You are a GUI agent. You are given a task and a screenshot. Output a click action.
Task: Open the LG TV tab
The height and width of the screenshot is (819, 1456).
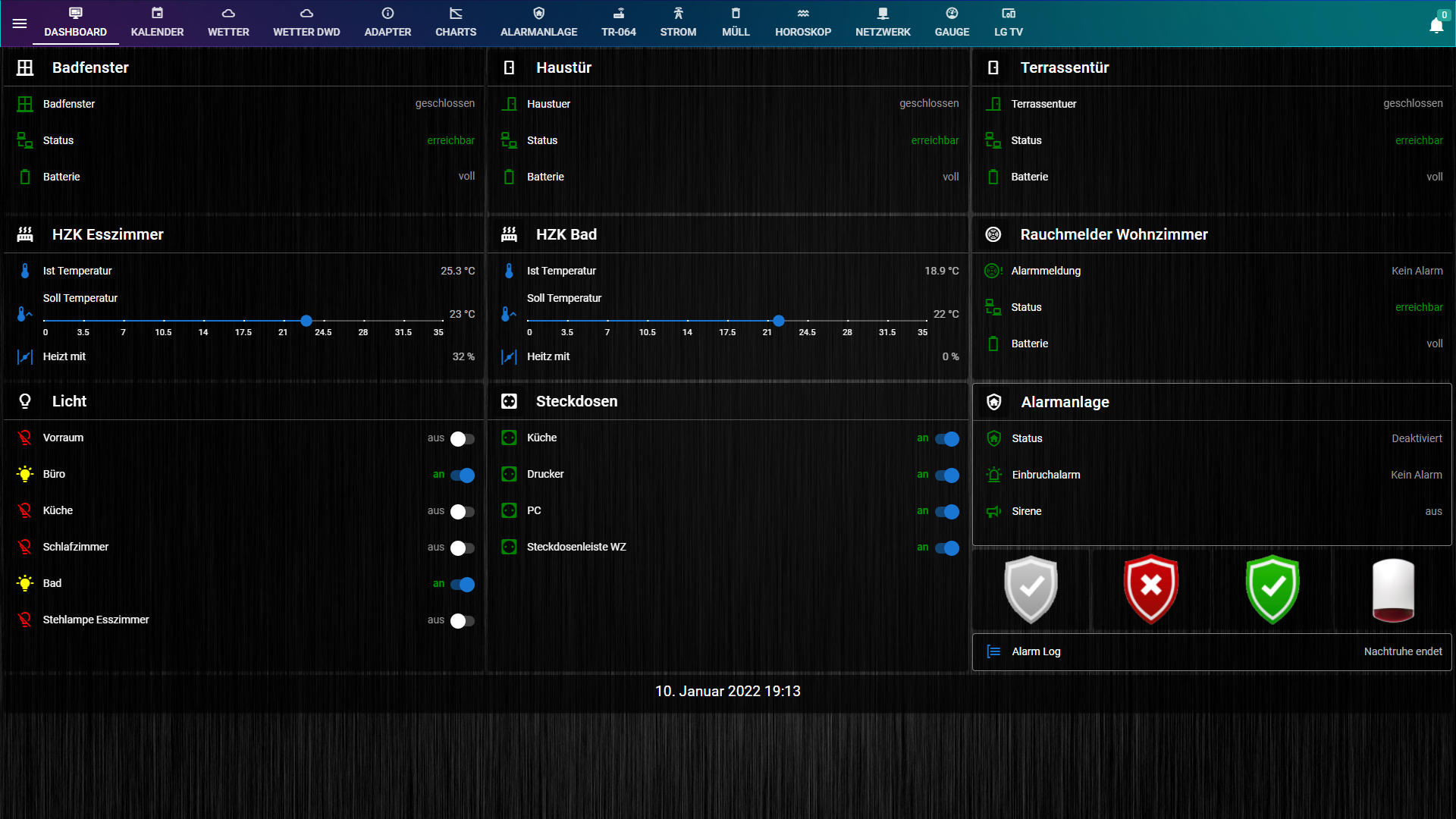(1009, 23)
